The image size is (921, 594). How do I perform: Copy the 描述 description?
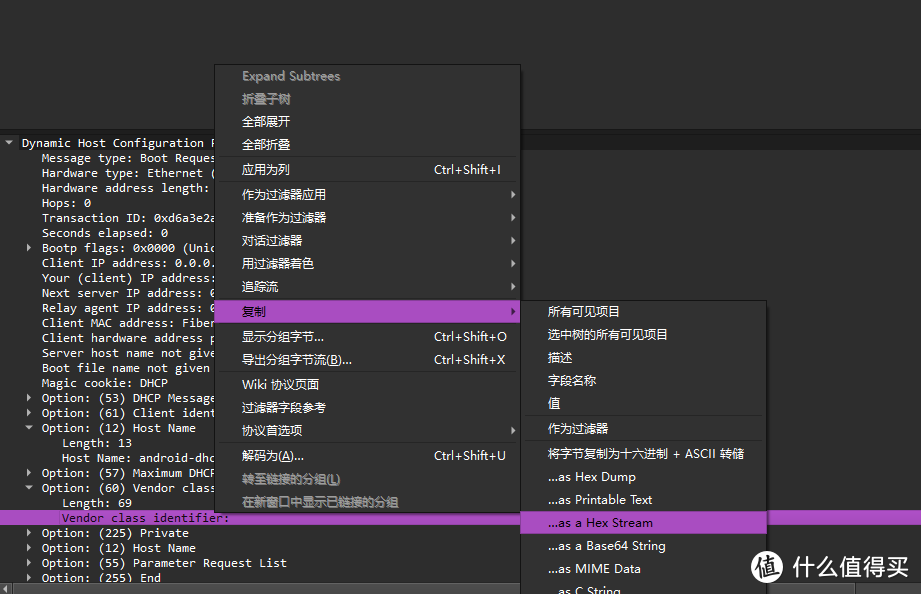click(644, 357)
